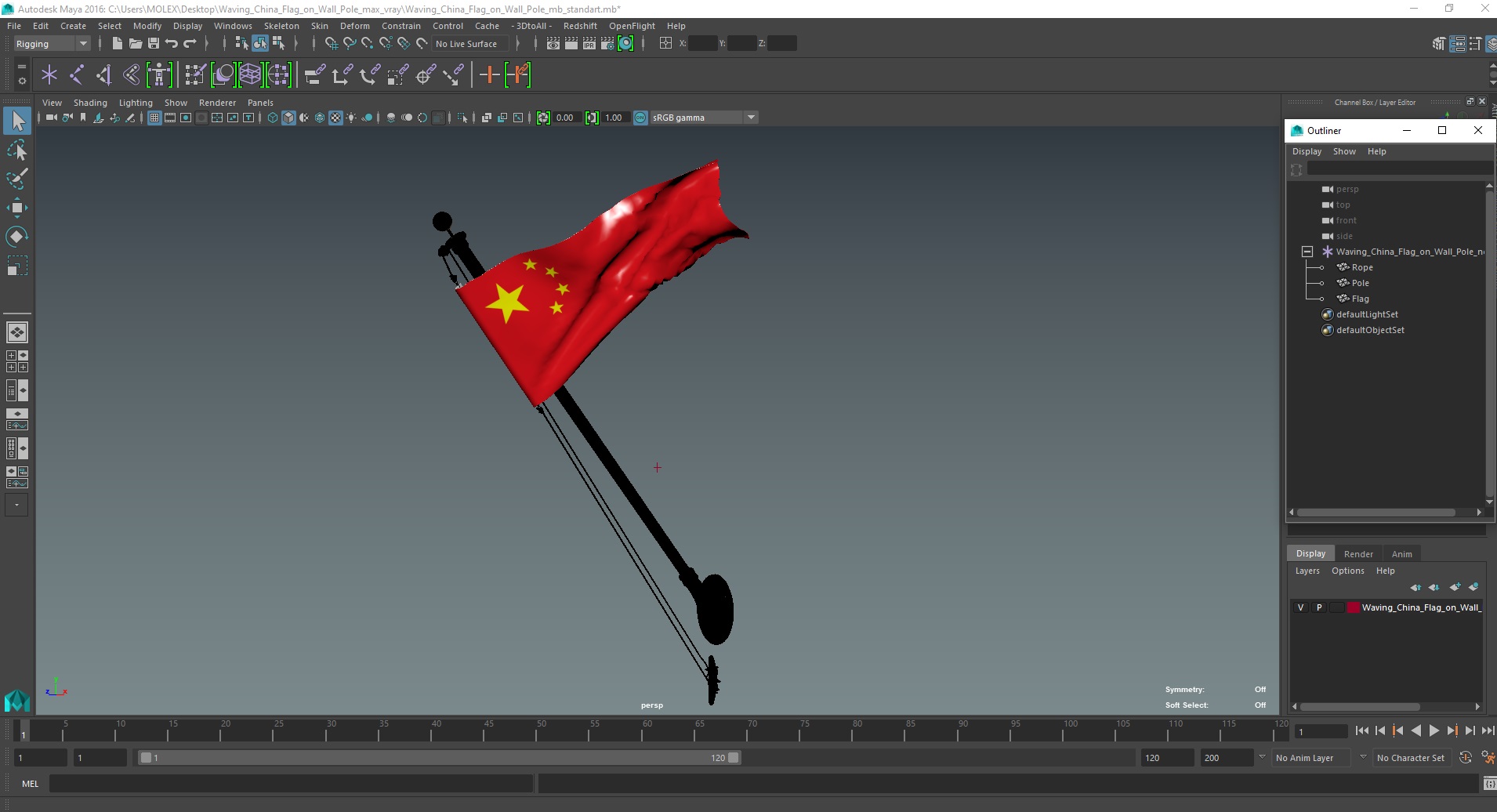The width and height of the screenshot is (1497, 812).
Task: Create a locator from rigging shelf
Action: pos(49,75)
